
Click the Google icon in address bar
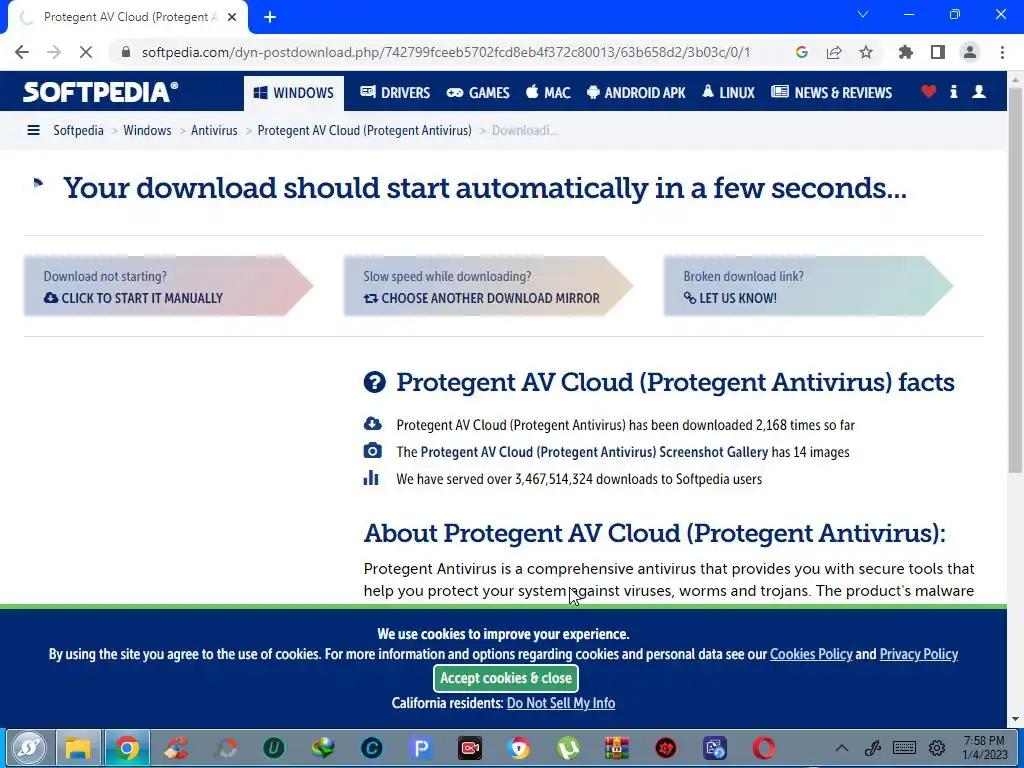(x=802, y=52)
